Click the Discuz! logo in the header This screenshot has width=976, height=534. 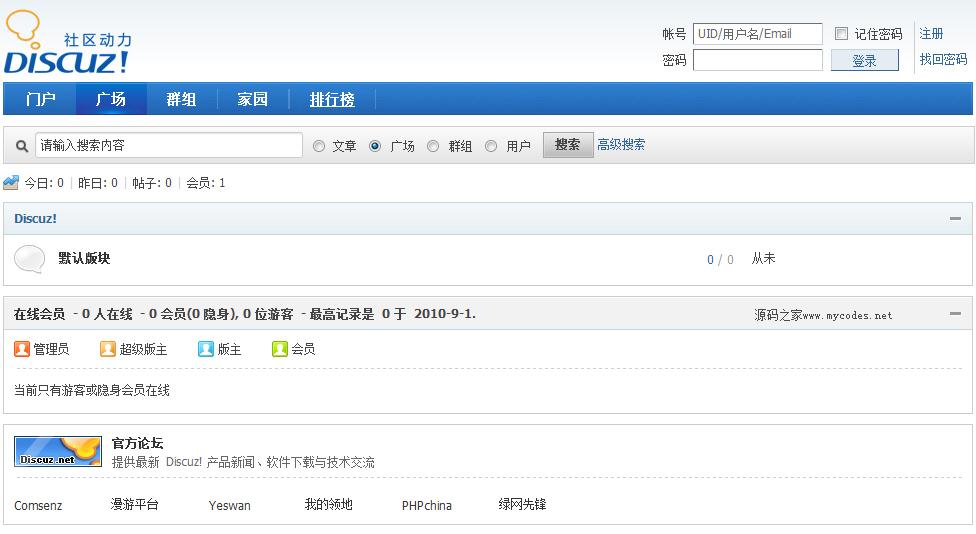(67, 42)
